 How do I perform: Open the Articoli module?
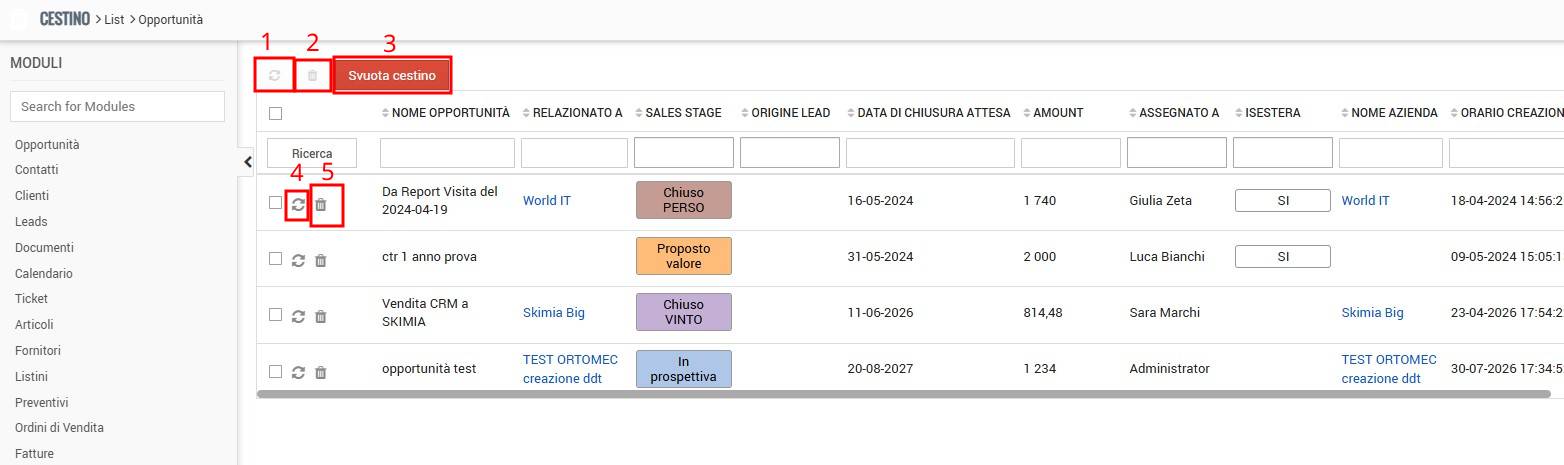point(34,325)
